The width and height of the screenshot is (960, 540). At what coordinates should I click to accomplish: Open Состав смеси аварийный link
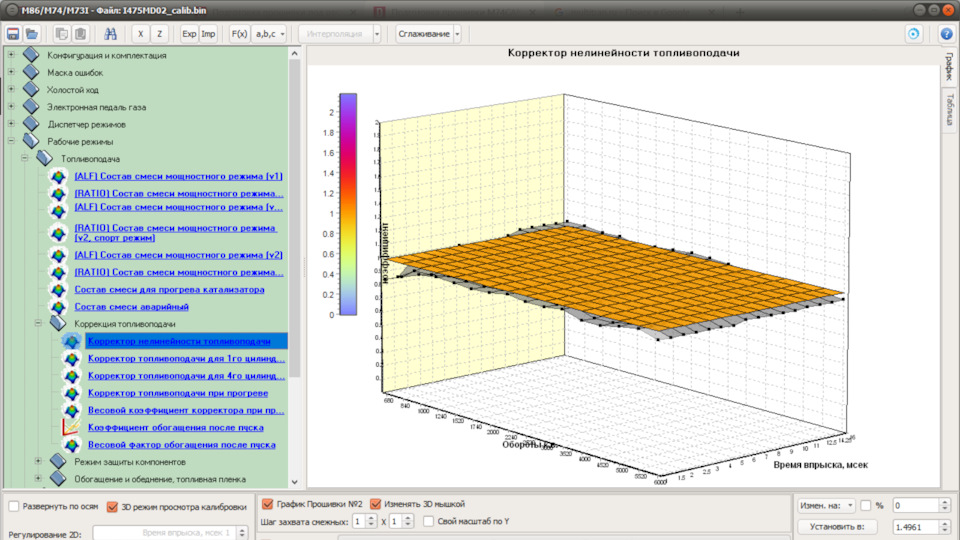[131, 307]
